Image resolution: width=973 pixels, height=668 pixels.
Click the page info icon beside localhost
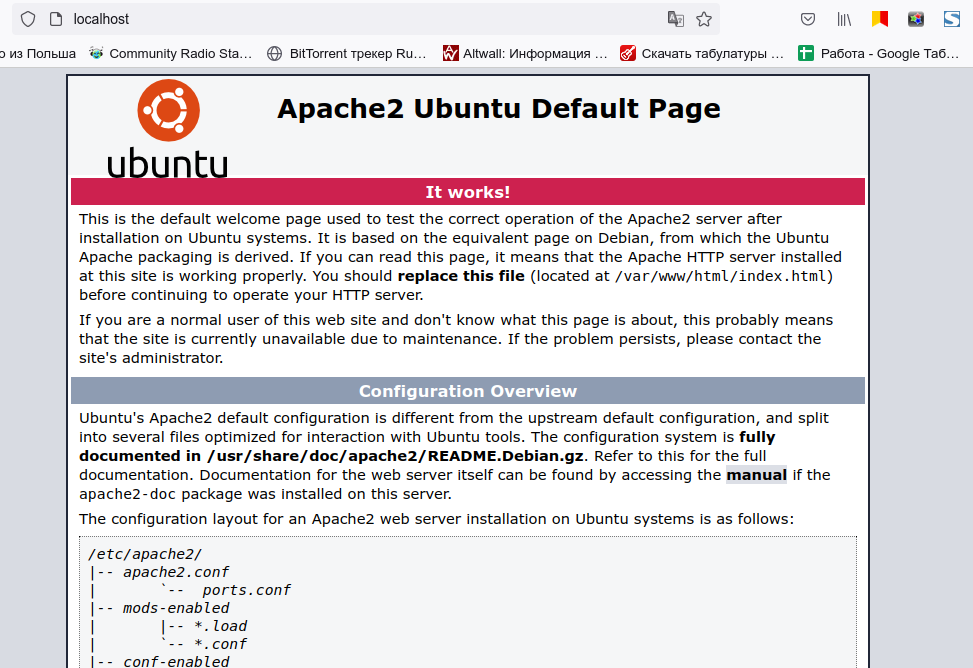tap(56, 19)
